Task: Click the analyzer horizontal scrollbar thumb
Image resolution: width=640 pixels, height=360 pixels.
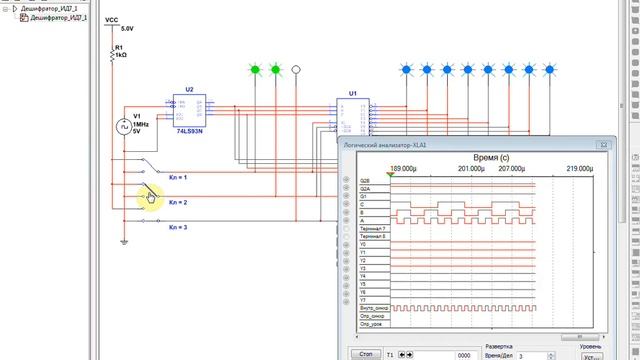Action: click(579, 337)
